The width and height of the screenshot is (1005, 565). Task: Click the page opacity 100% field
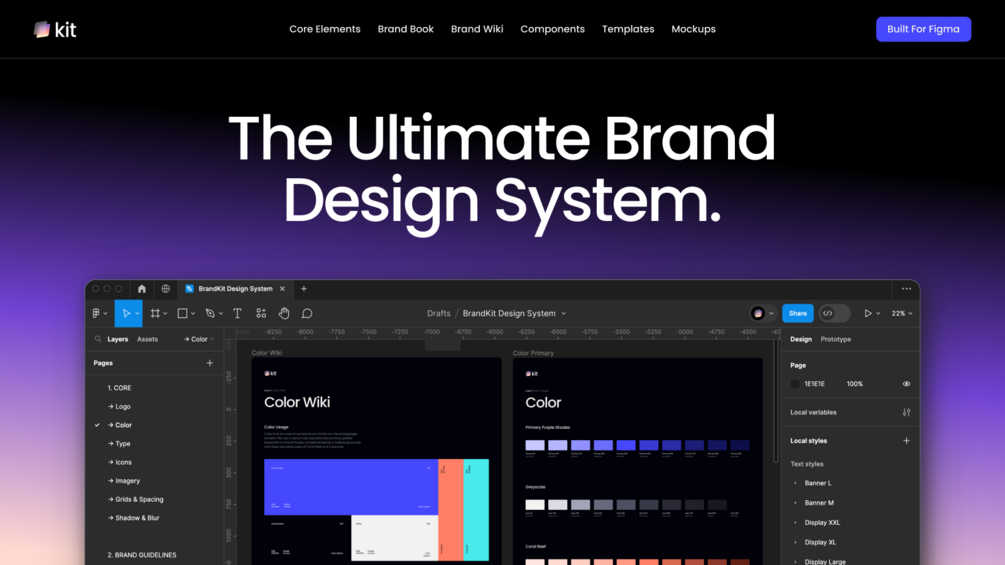pyautogui.click(x=854, y=384)
